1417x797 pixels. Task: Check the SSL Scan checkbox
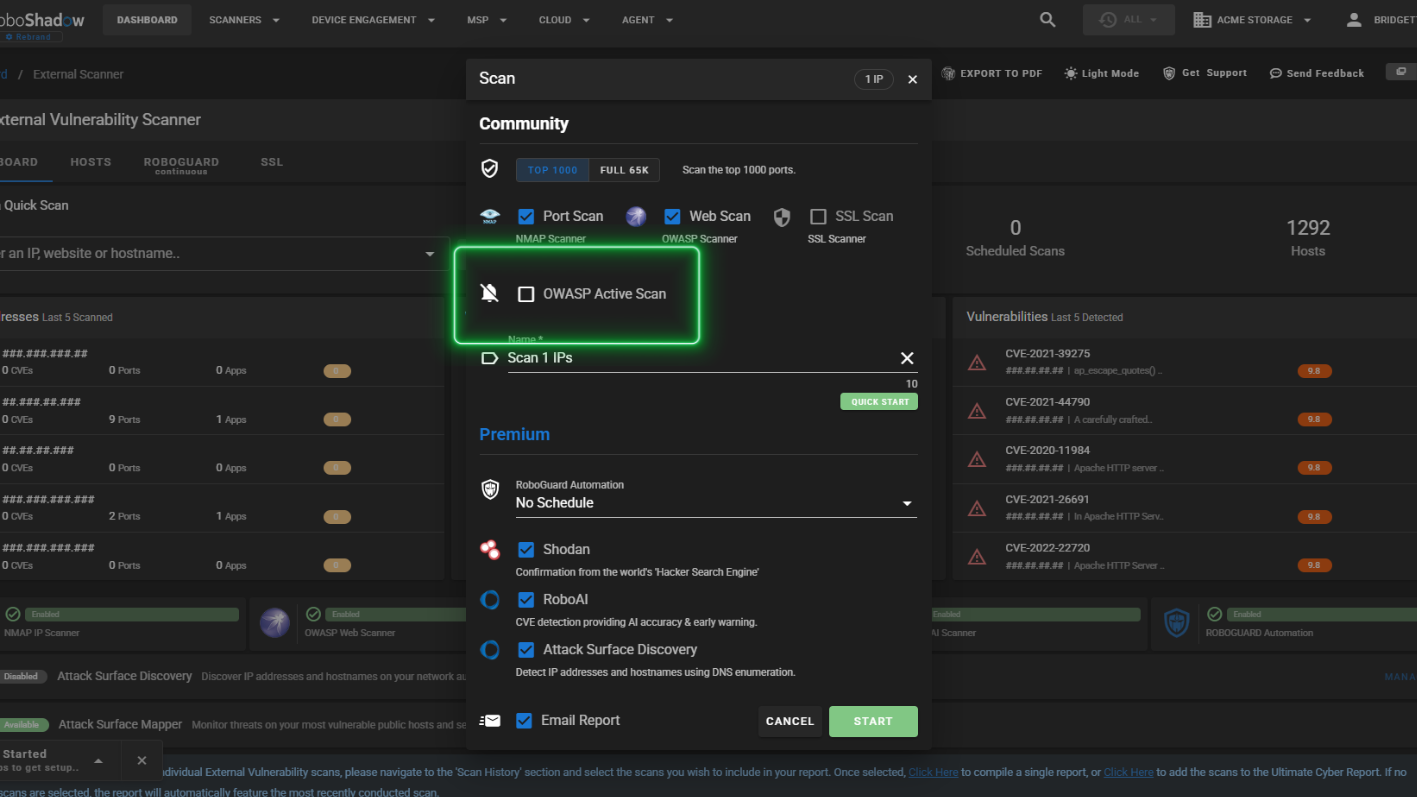tap(818, 217)
